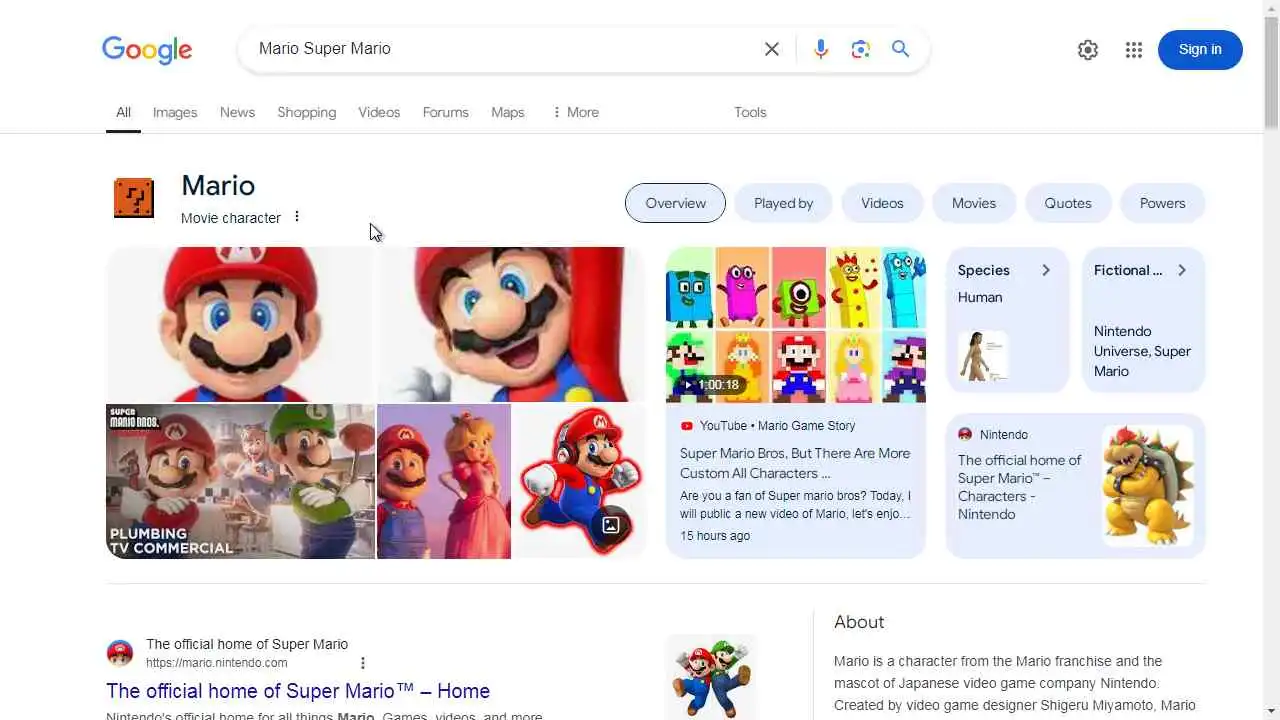Switch to the Images tab
This screenshot has width=1280, height=720.
click(x=175, y=112)
